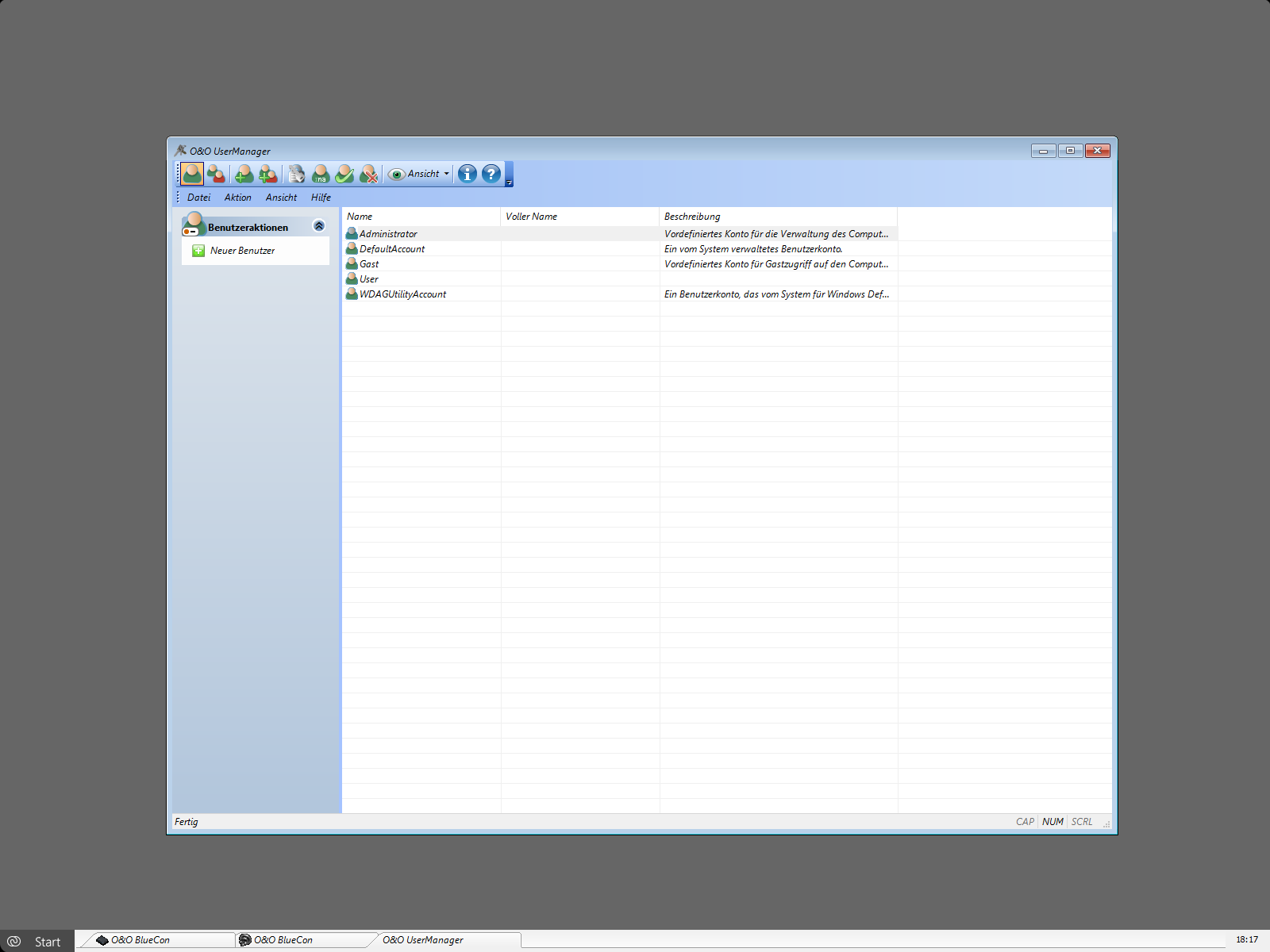Click the add new group icon
1270x952 pixels.
click(x=268, y=174)
